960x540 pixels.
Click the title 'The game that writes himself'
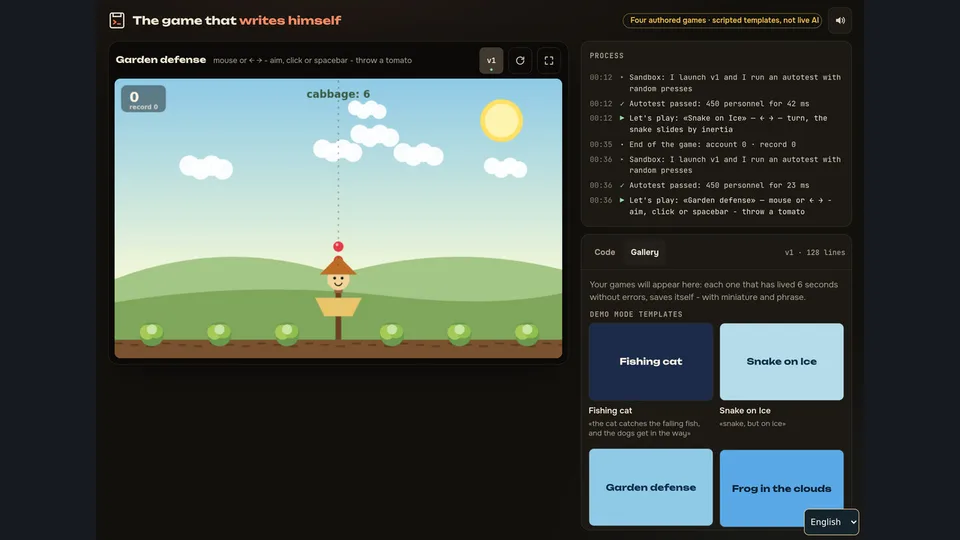click(236, 20)
